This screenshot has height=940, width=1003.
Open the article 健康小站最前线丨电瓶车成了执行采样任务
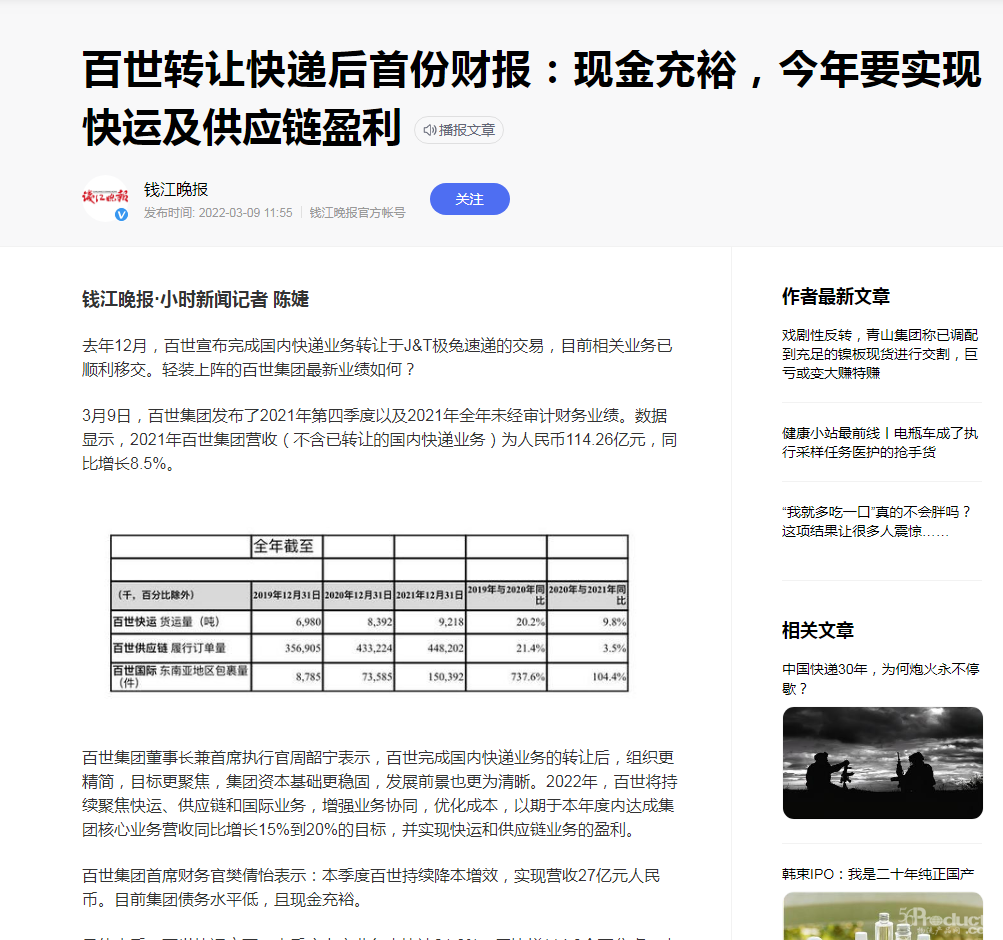tap(880, 443)
